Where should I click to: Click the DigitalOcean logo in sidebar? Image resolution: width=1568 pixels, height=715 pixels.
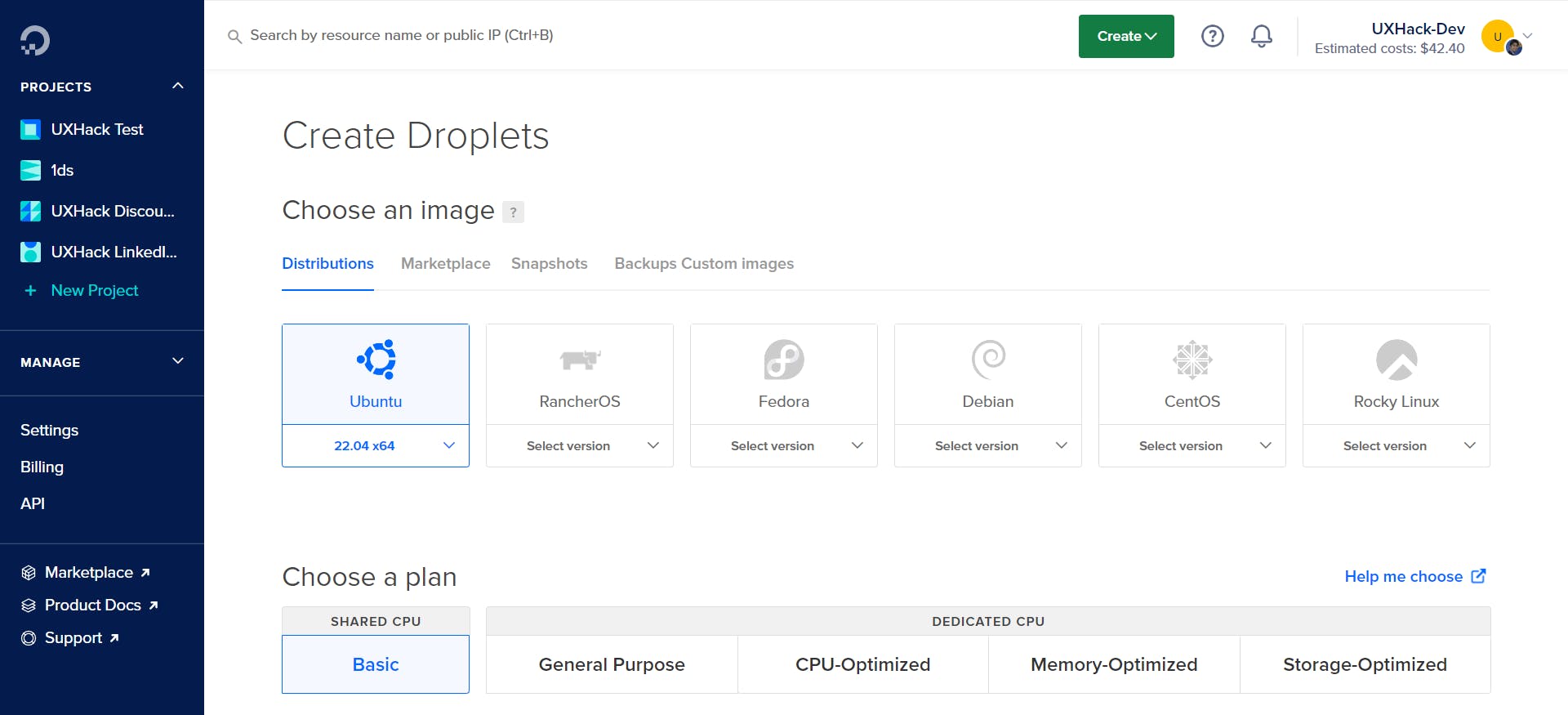click(x=35, y=40)
